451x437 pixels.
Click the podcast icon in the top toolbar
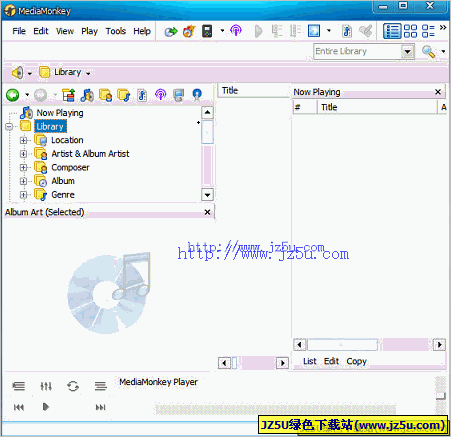[236, 31]
